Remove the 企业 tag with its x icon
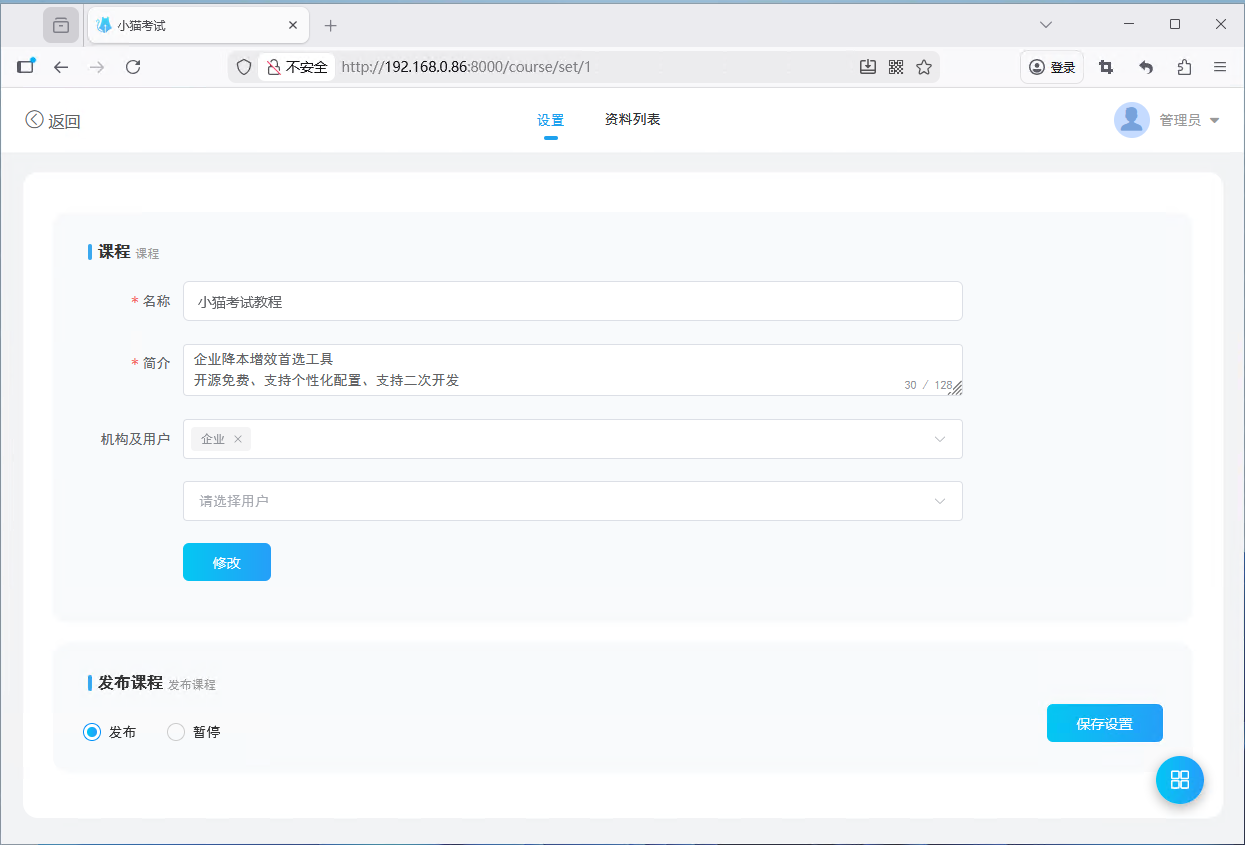This screenshot has height=845, width=1245. tap(238, 439)
